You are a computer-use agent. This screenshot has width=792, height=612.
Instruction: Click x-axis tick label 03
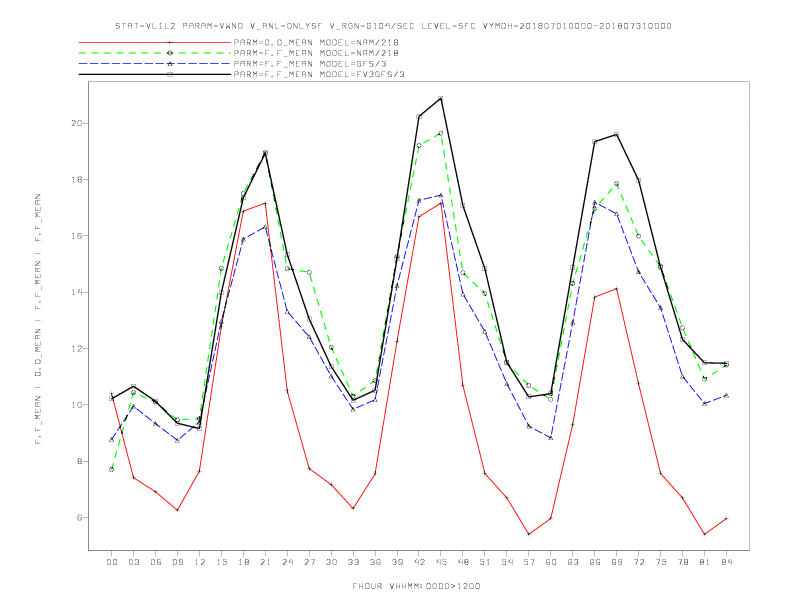[x=133, y=562]
